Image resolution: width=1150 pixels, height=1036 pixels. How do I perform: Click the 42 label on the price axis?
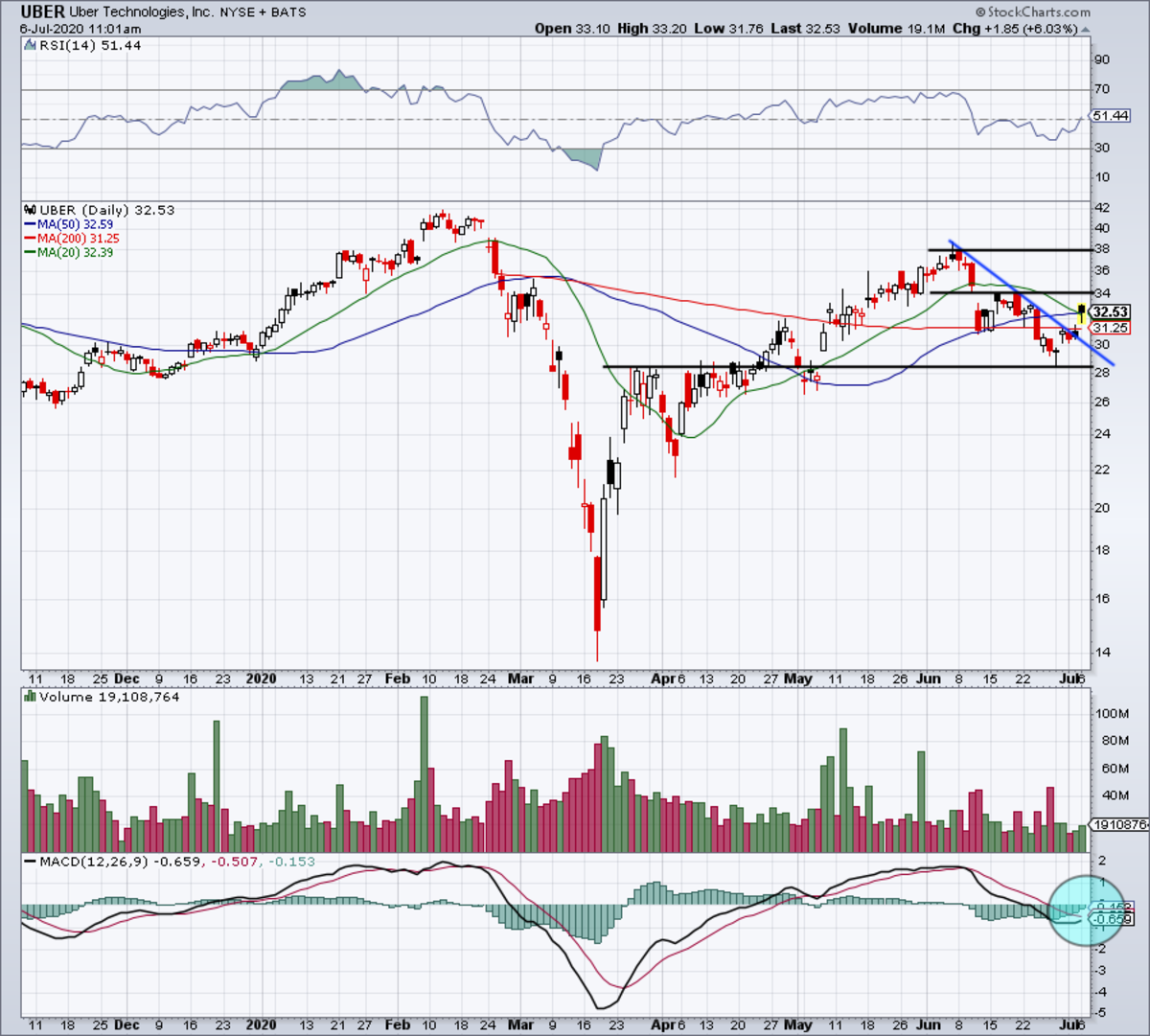click(x=1102, y=208)
